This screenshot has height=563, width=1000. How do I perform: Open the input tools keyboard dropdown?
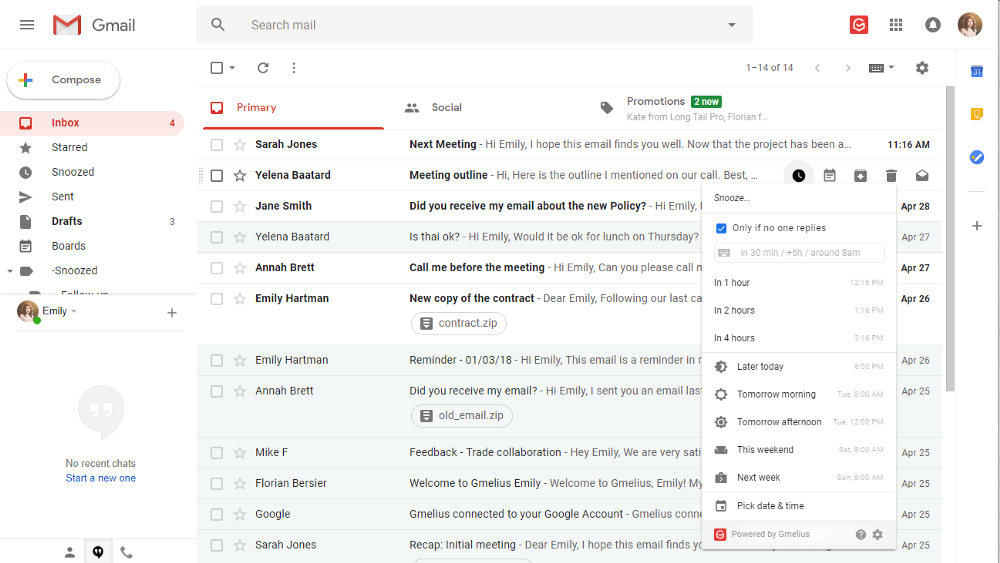(x=882, y=68)
